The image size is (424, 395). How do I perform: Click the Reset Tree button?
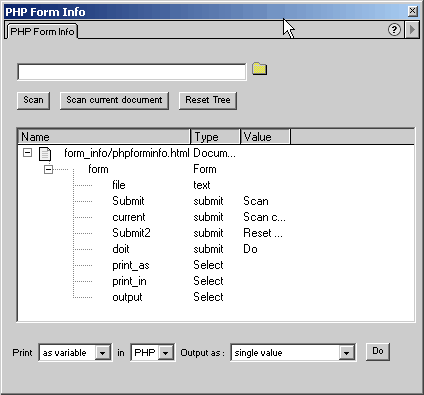208,100
